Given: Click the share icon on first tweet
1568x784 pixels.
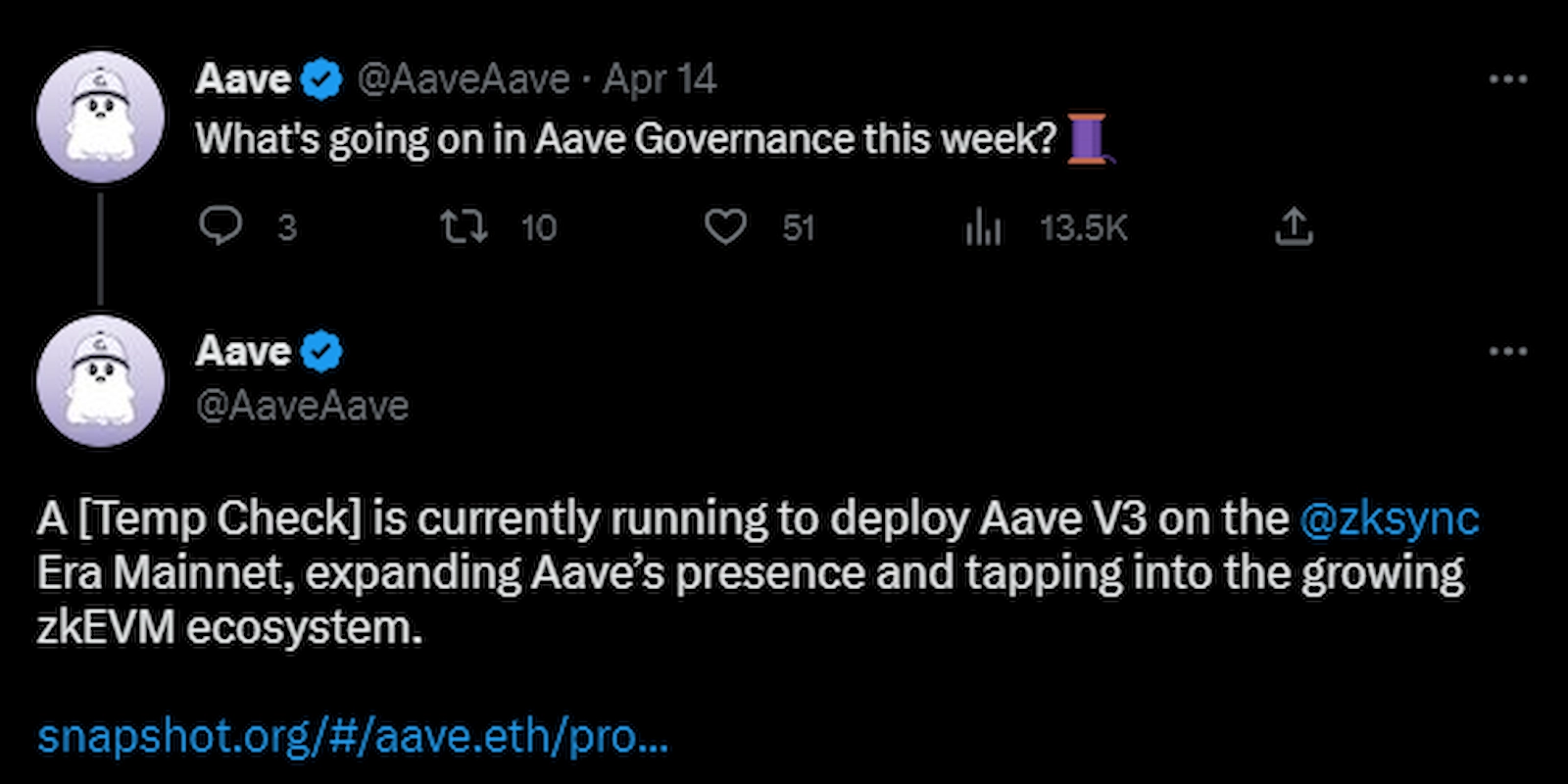Looking at the screenshot, I should pos(1293,226).
